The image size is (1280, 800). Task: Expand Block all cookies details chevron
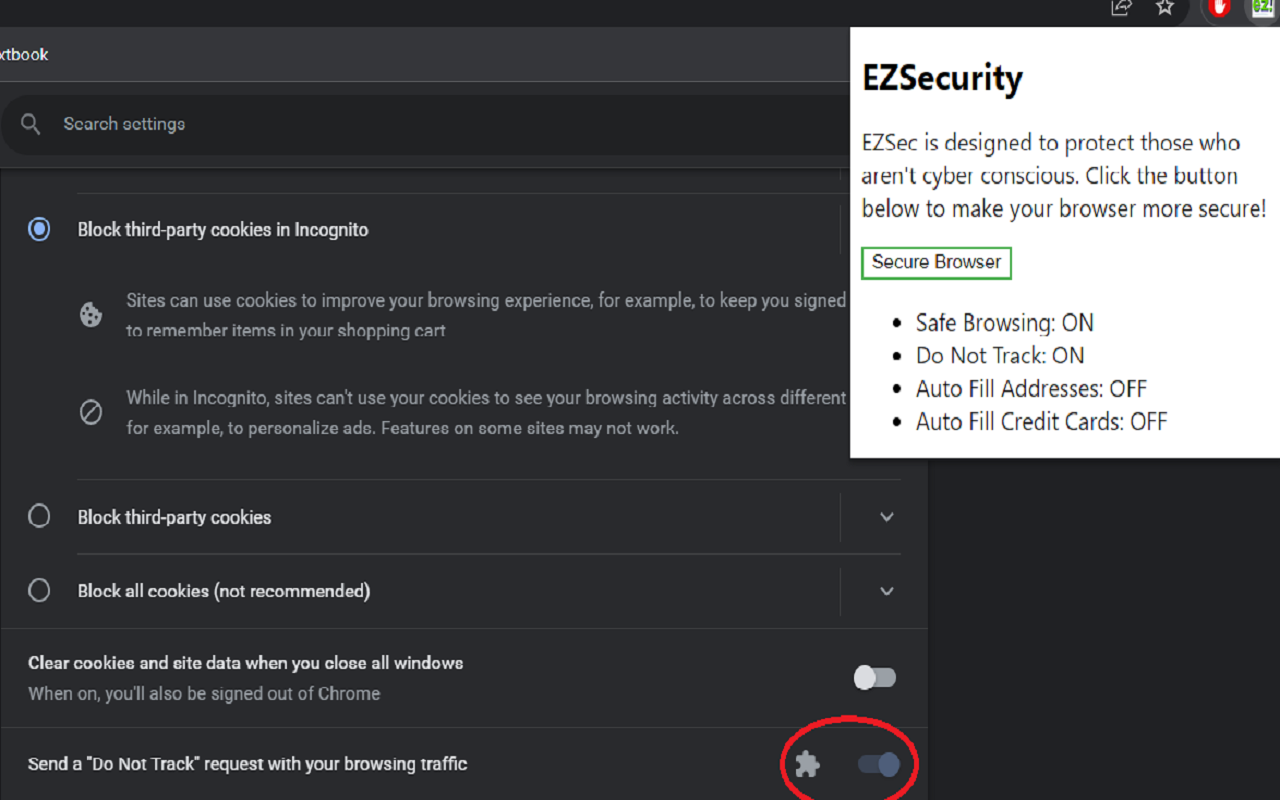[x=886, y=591]
